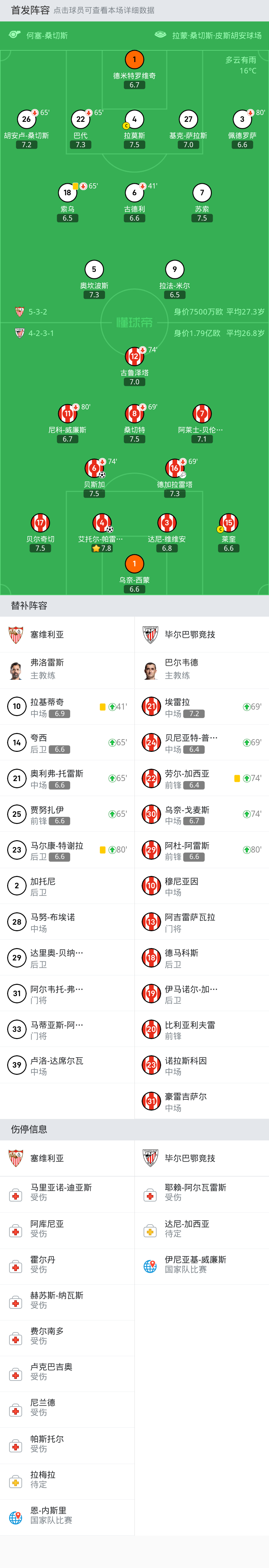The image size is (269, 1568).
Task: Select 拉莫斯 captain jersey number 4
Action: [x=134, y=119]
